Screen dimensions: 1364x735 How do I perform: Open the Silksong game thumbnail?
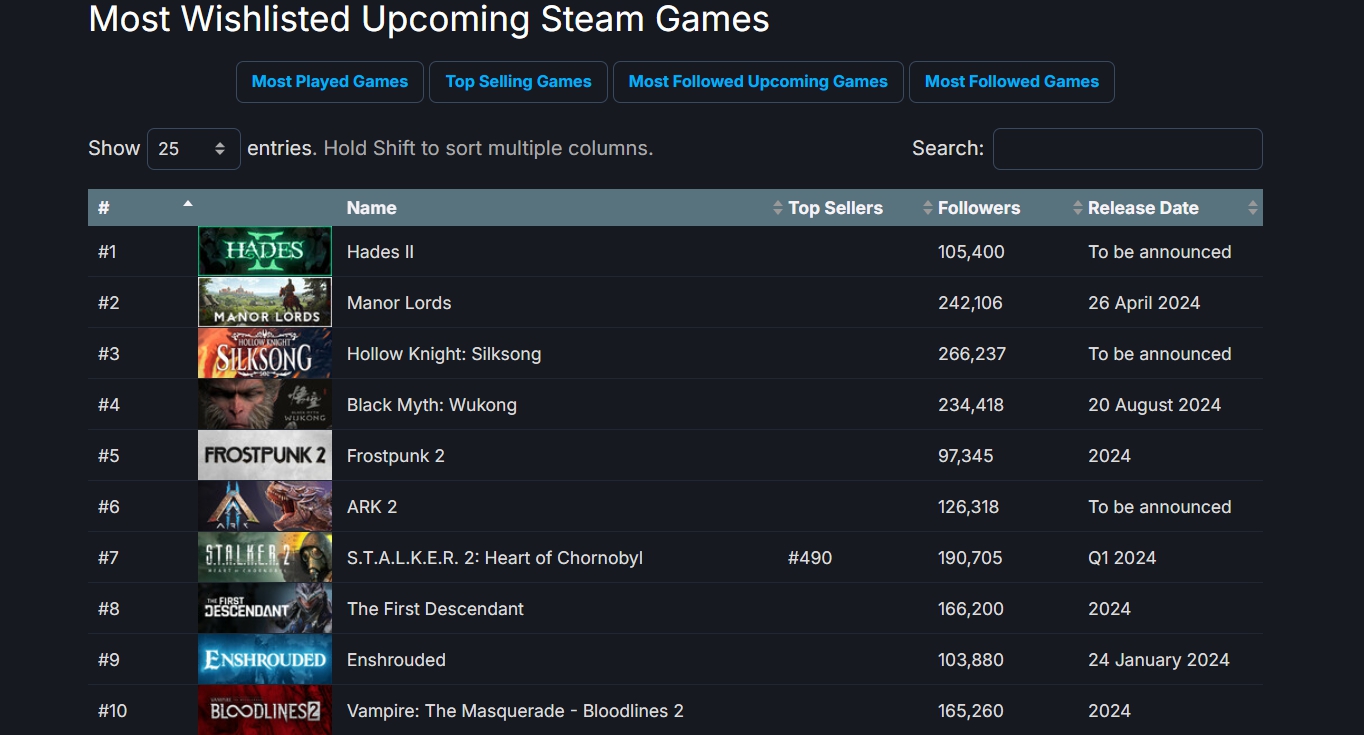pyautogui.click(x=265, y=353)
